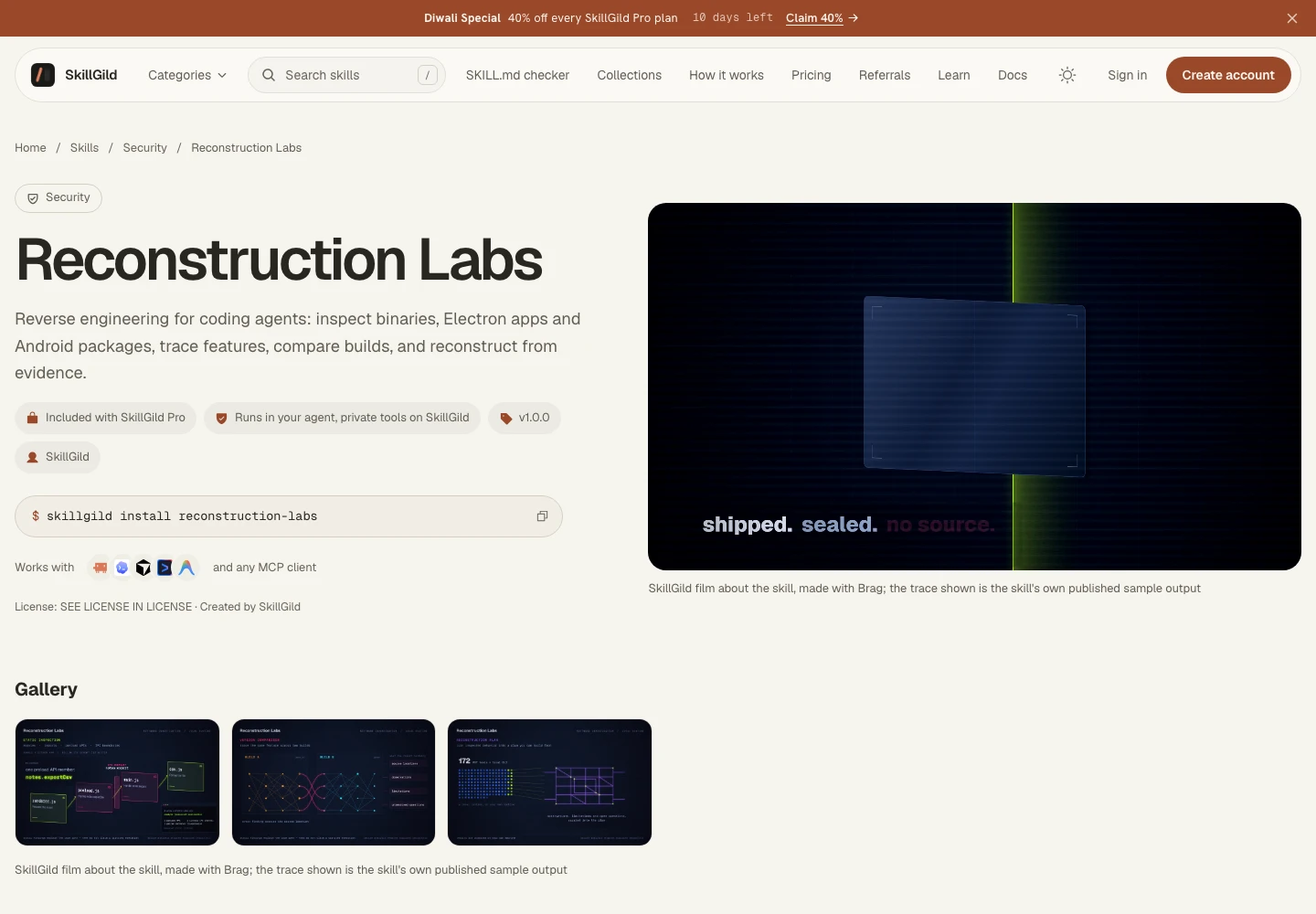Click the slash shortcut key hint
1316x914 pixels.
click(428, 75)
